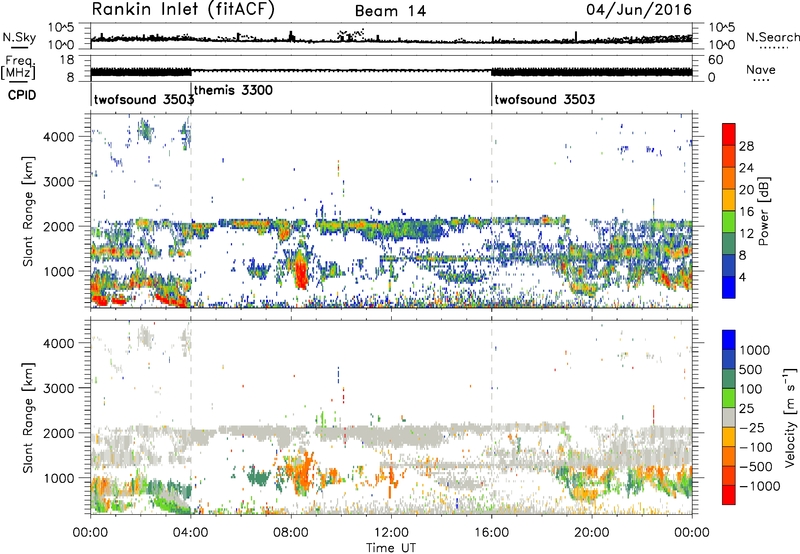The image size is (800, 554).
Task: Click the '08:00' time tick label
Action: [x=291, y=533]
